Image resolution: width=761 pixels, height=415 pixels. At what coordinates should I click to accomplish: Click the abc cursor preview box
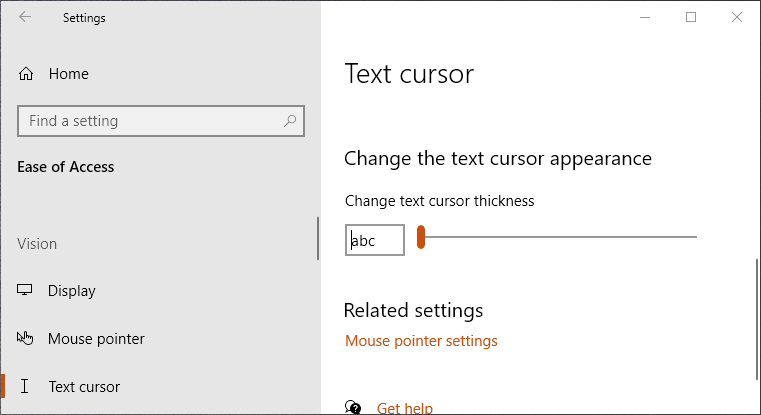[x=375, y=240]
